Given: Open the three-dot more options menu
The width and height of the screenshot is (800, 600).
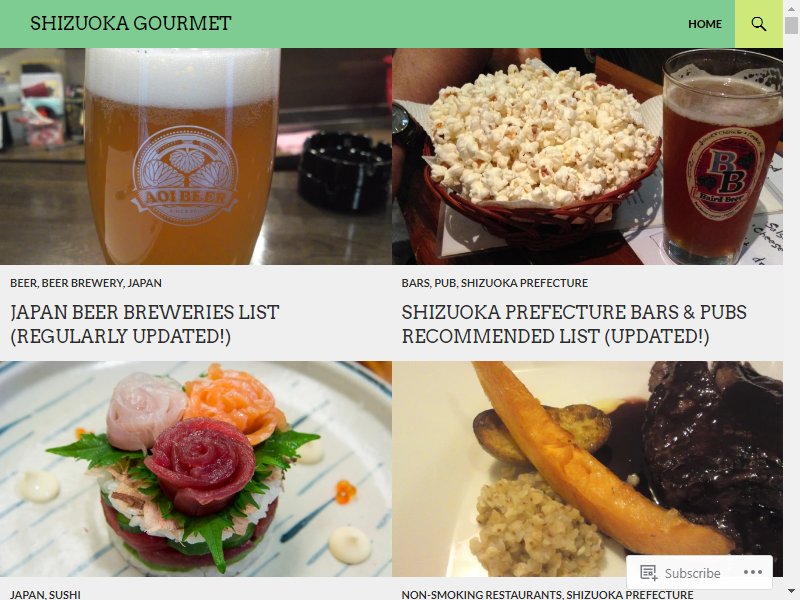Looking at the screenshot, I should 753,572.
